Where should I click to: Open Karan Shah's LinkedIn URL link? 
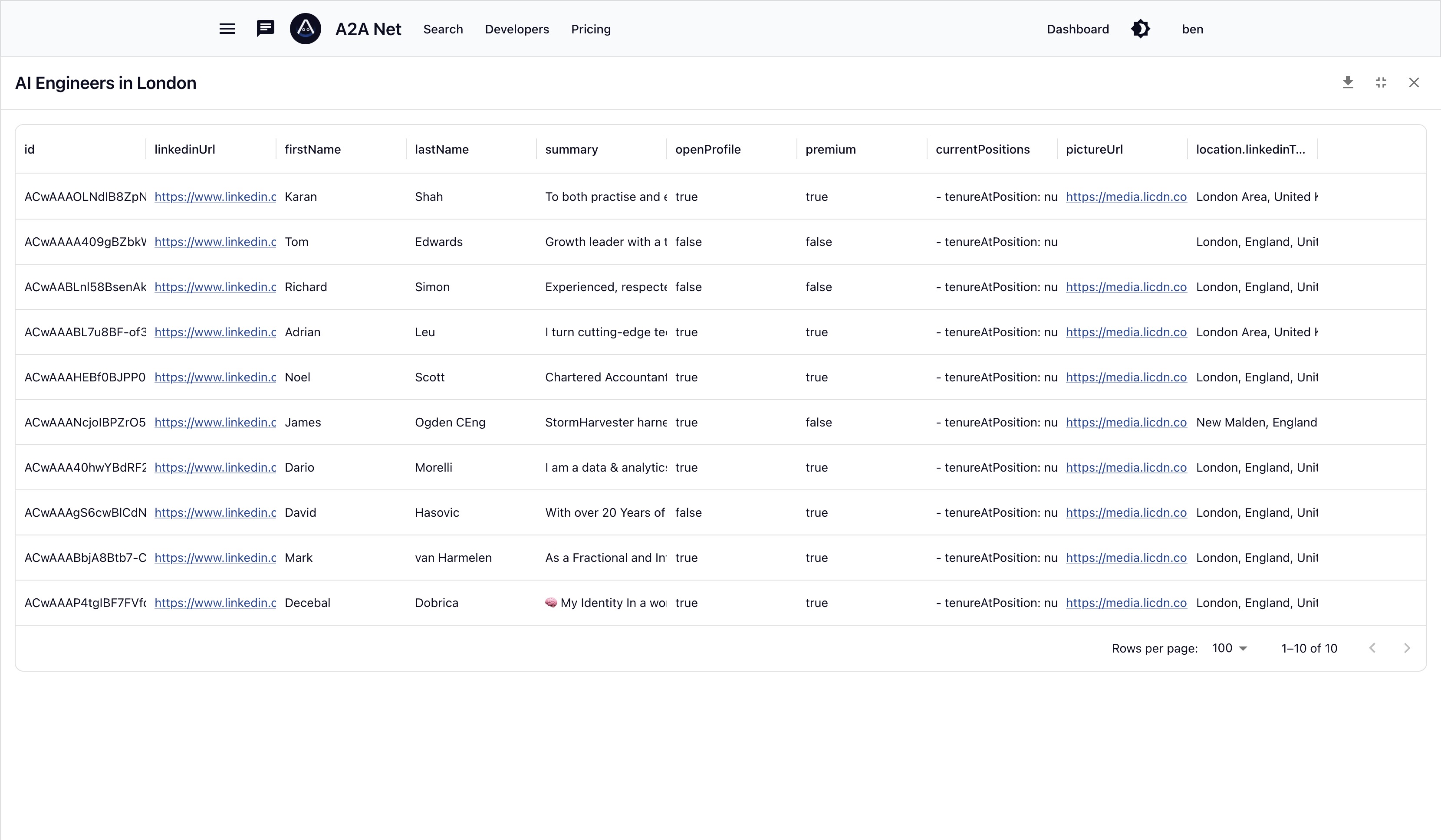215,197
